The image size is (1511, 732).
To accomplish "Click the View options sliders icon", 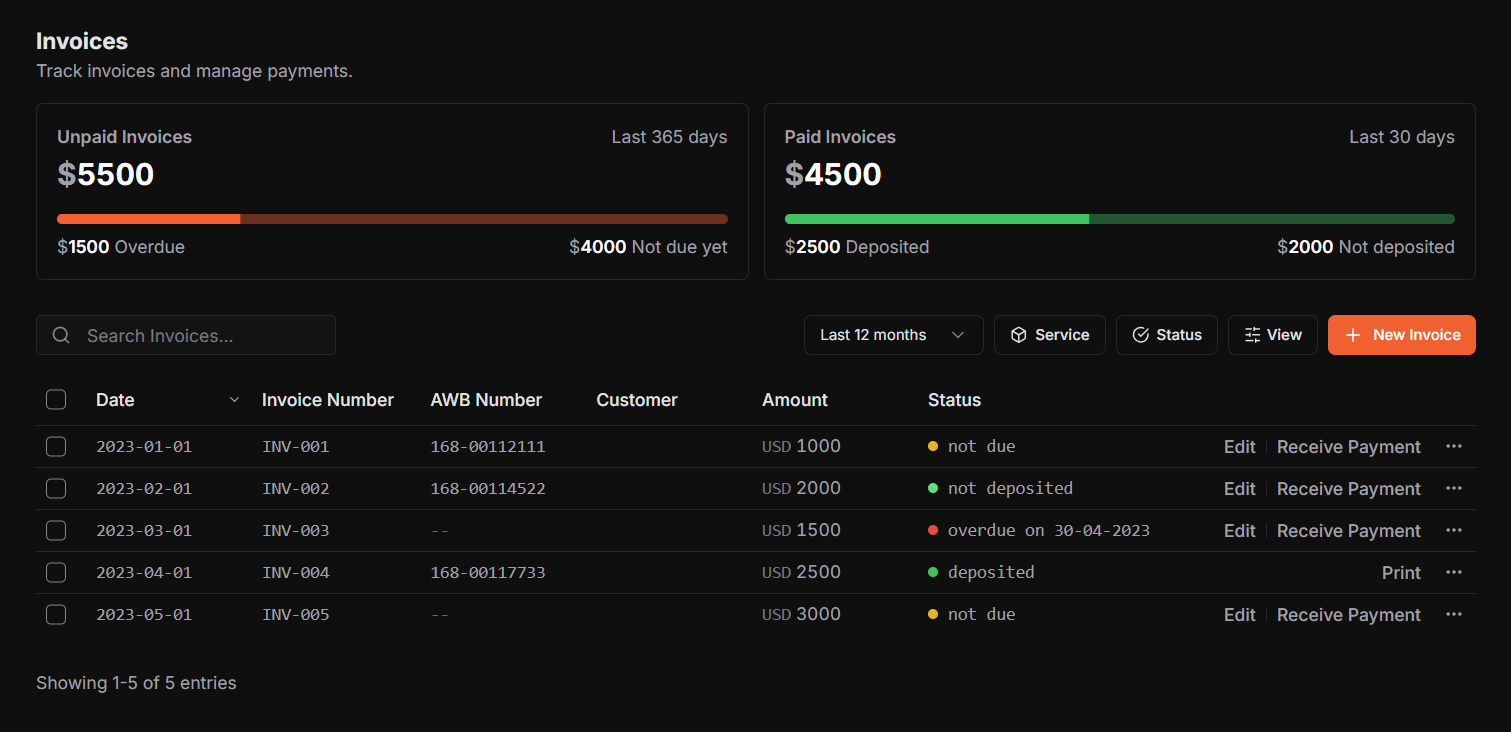I will pos(1254,334).
